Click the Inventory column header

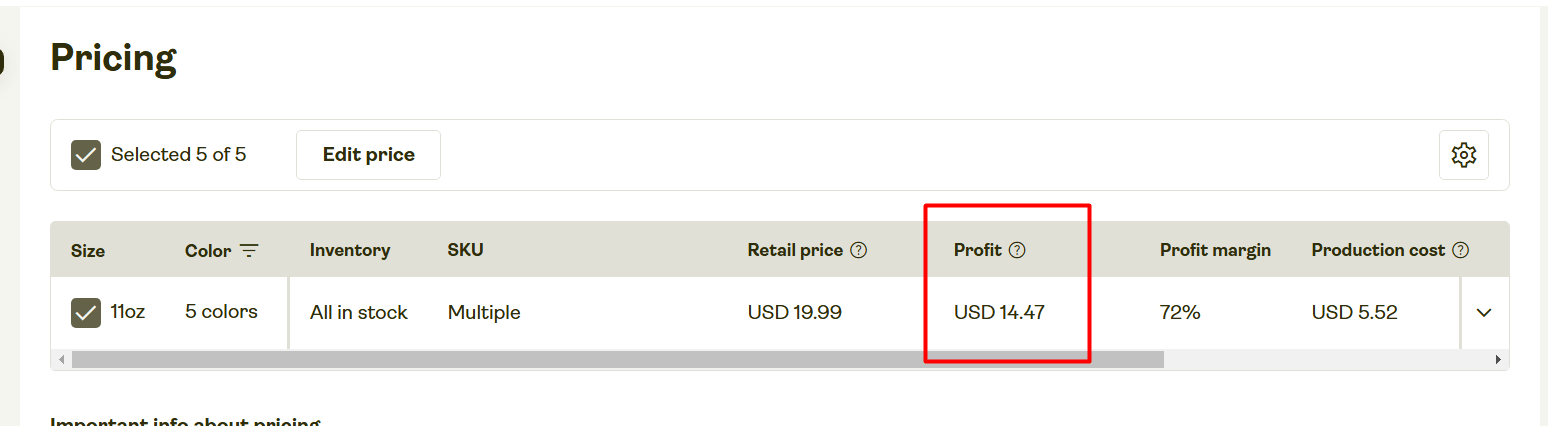pos(350,250)
